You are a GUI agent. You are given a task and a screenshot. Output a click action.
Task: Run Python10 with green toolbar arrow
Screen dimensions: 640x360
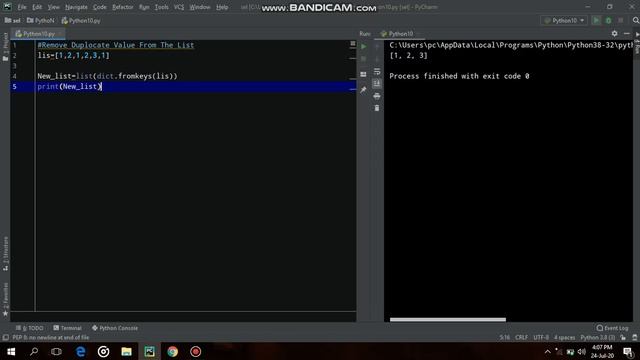(596, 20)
